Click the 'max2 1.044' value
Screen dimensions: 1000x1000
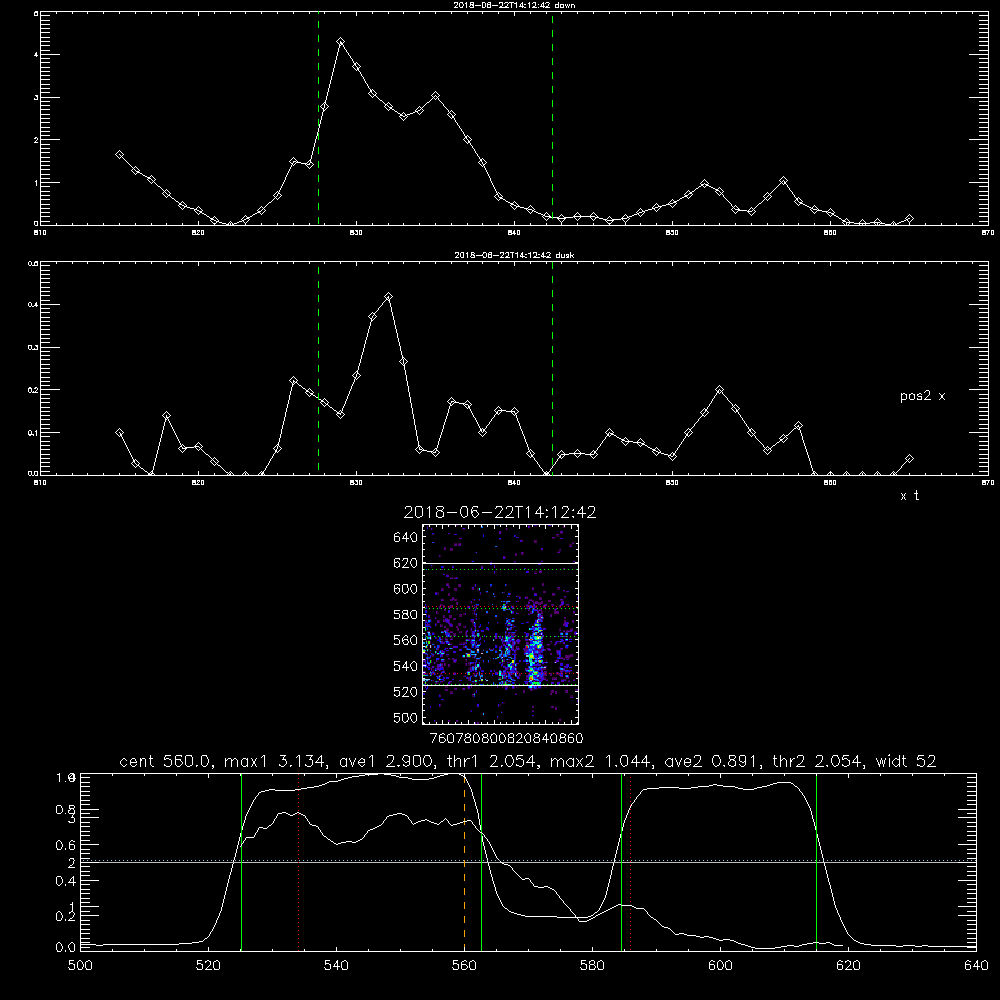pos(603,761)
